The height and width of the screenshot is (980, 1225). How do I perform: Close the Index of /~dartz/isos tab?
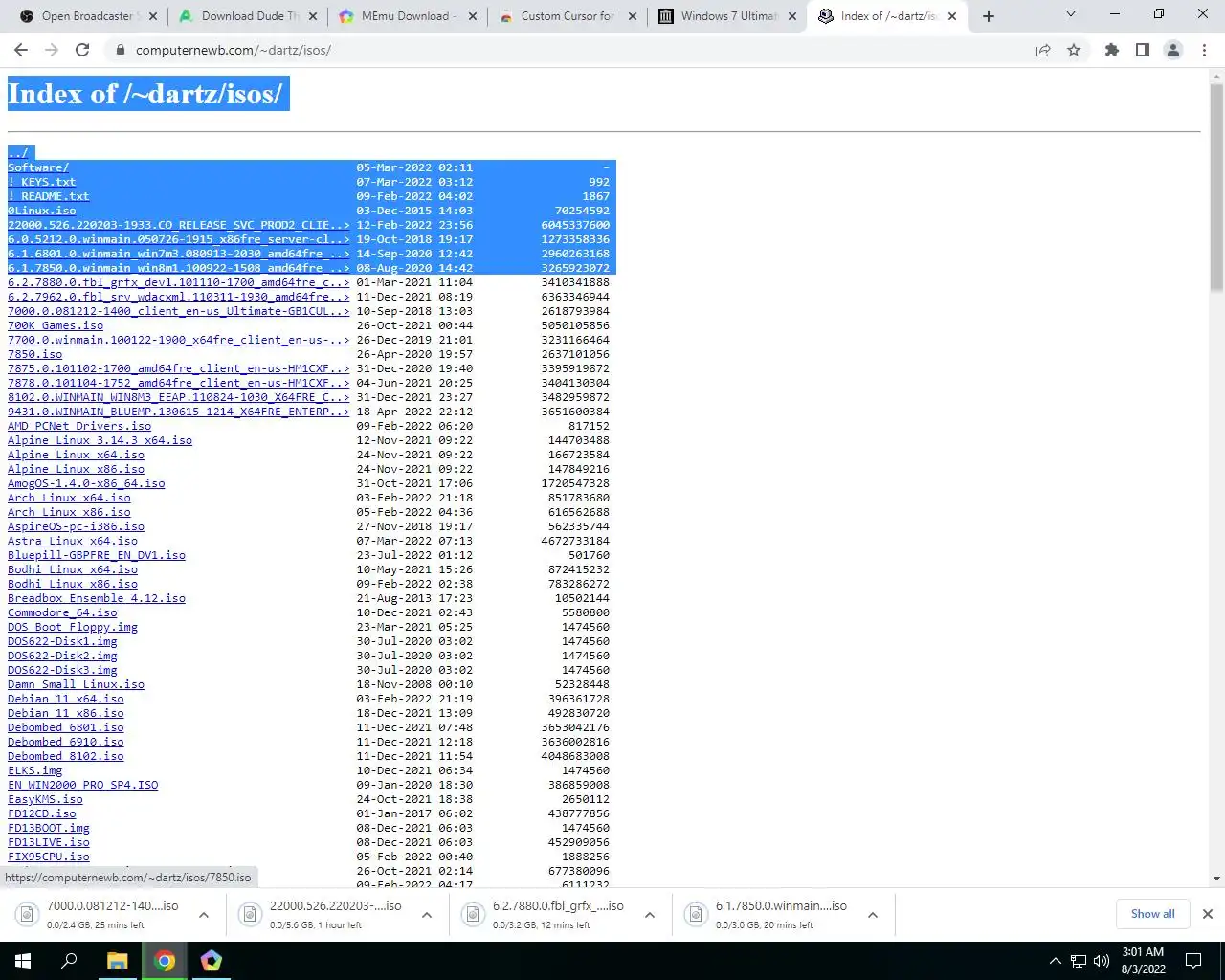pyautogui.click(x=952, y=16)
